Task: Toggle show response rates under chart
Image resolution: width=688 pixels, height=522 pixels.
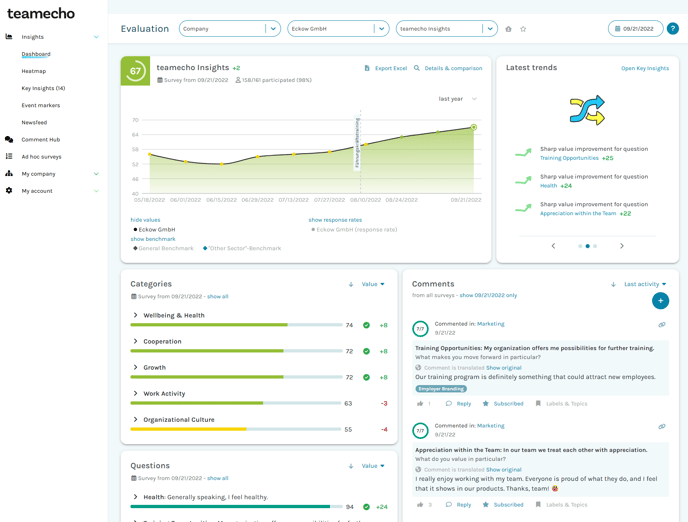Action: click(335, 220)
